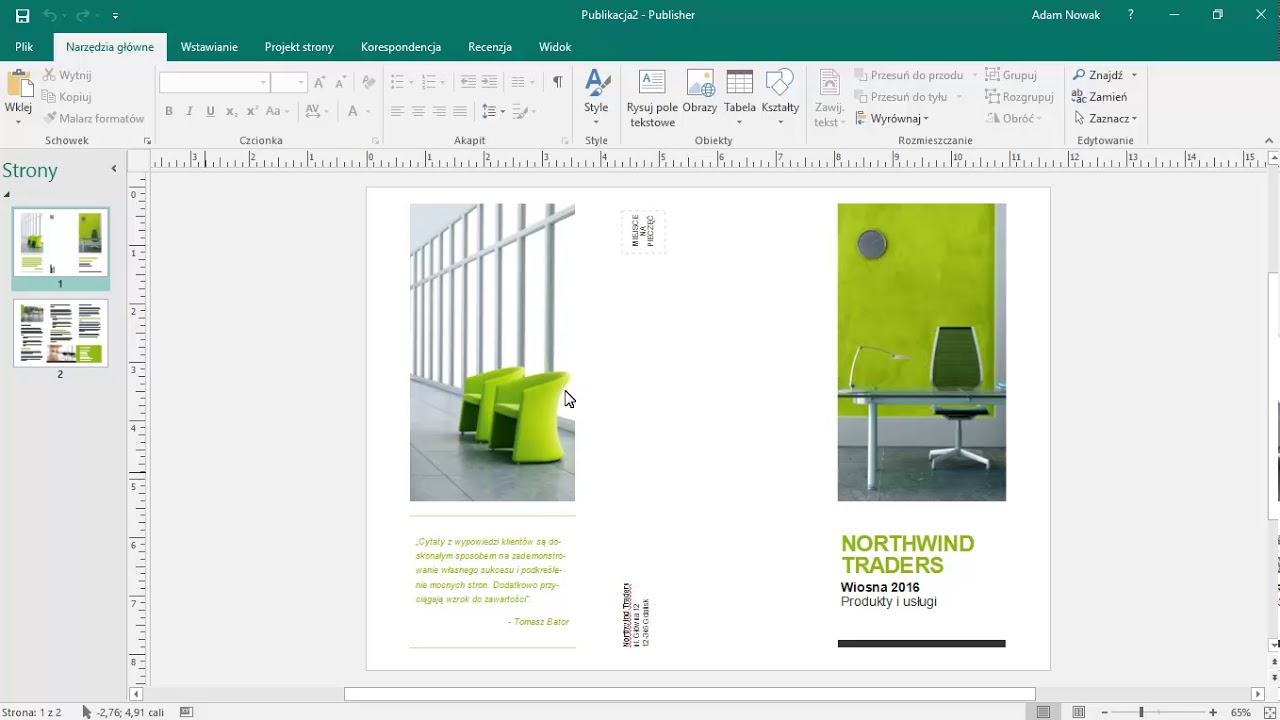Ungroup objects with Rozgrupuj
Viewport: 1280px width, 720px height.
coord(1019,97)
